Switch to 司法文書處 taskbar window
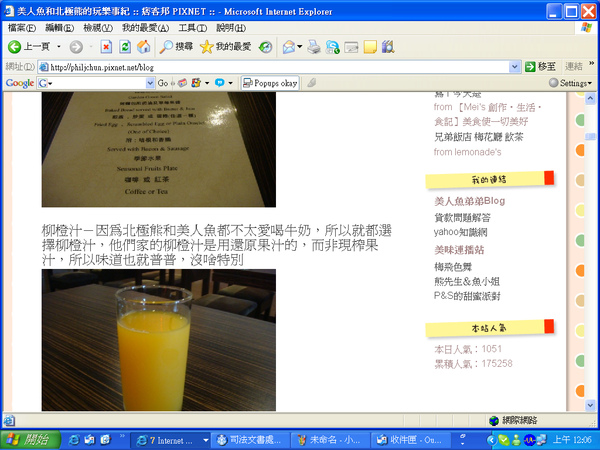Viewport: 600px width, 450px height. [x=250, y=440]
